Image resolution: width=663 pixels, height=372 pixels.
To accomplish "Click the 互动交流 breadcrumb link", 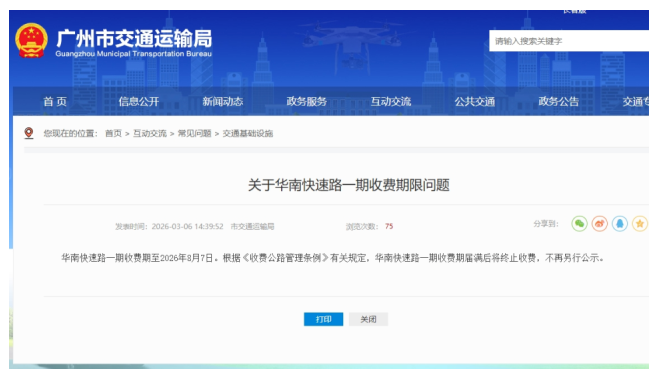I will [x=150, y=134].
